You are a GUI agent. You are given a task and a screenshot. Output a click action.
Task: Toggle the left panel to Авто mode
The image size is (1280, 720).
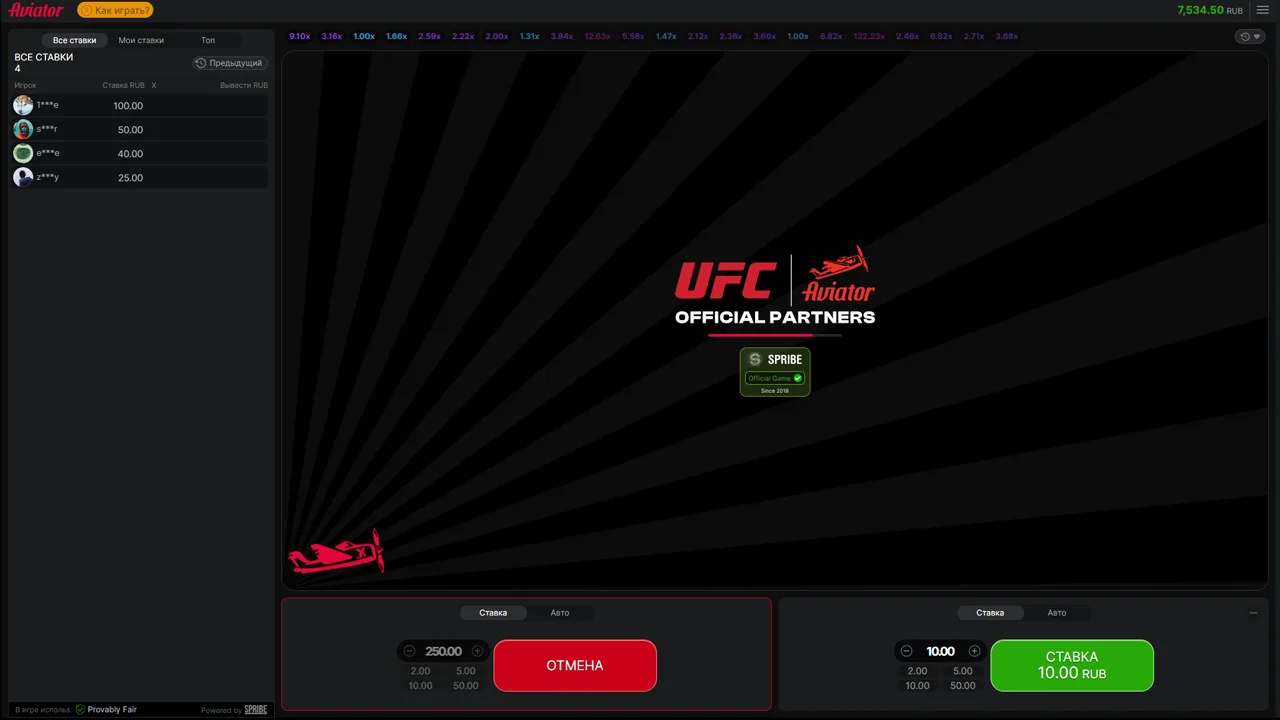[x=560, y=613]
